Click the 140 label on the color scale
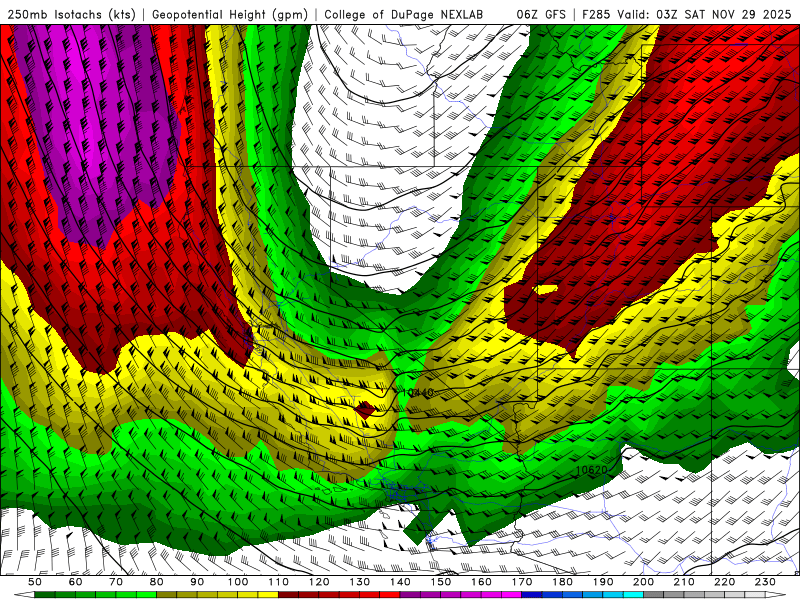 coord(400,582)
